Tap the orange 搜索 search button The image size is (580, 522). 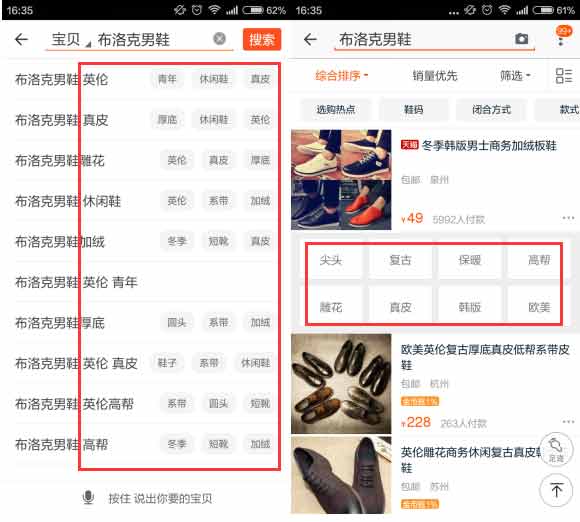[x=262, y=39]
